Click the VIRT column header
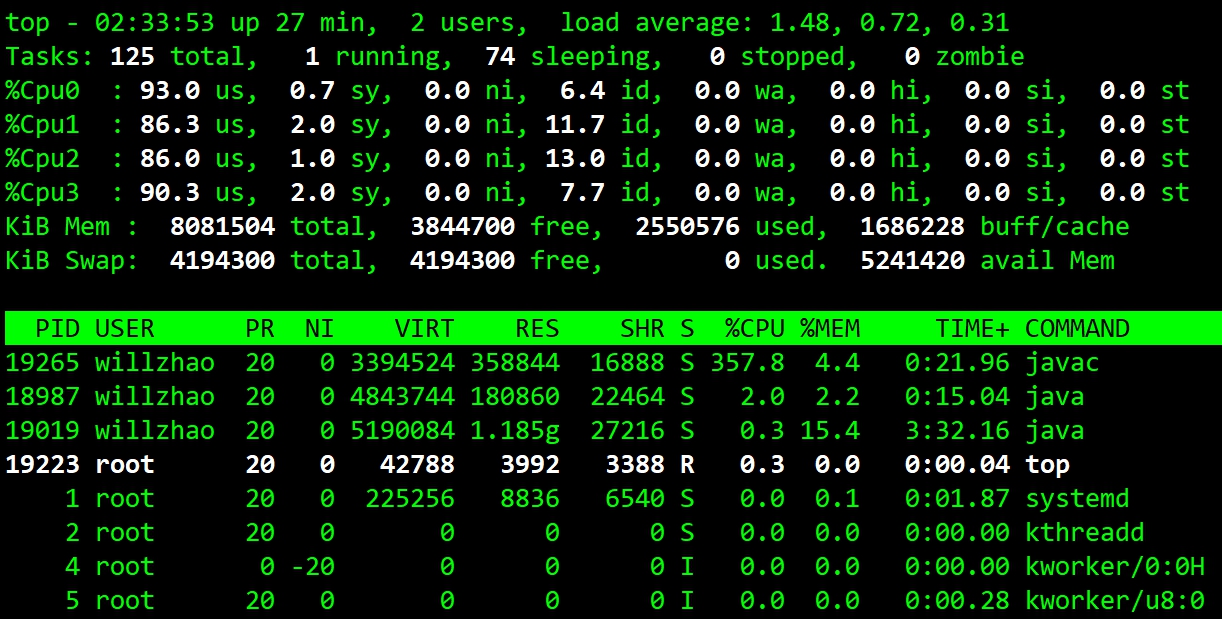This screenshot has height=619, width=1222. (x=425, y=328)
